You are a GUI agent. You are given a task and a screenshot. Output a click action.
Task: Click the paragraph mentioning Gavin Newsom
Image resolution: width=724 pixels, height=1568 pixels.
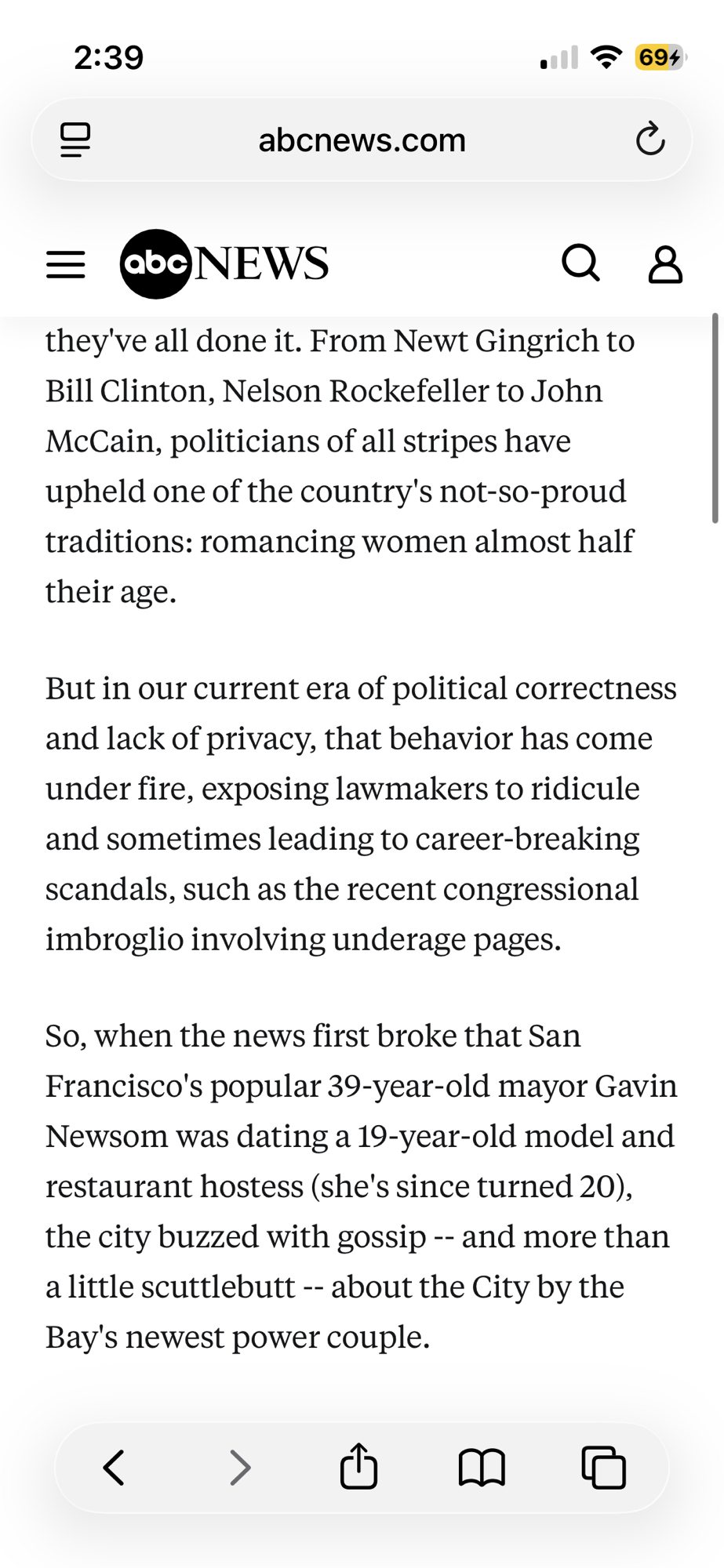point(361,1186)
